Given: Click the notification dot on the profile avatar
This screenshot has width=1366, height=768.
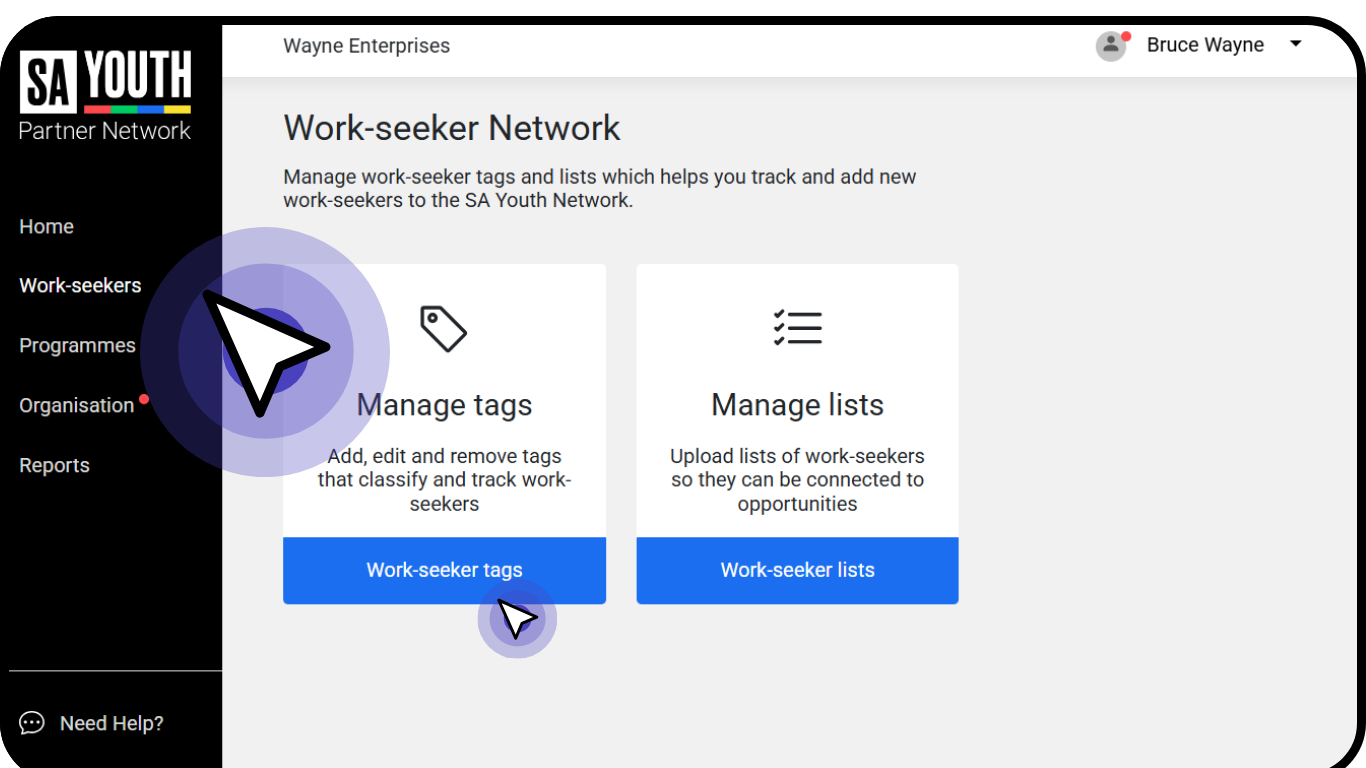Looking at the screenshot, I should [1126, 36].
